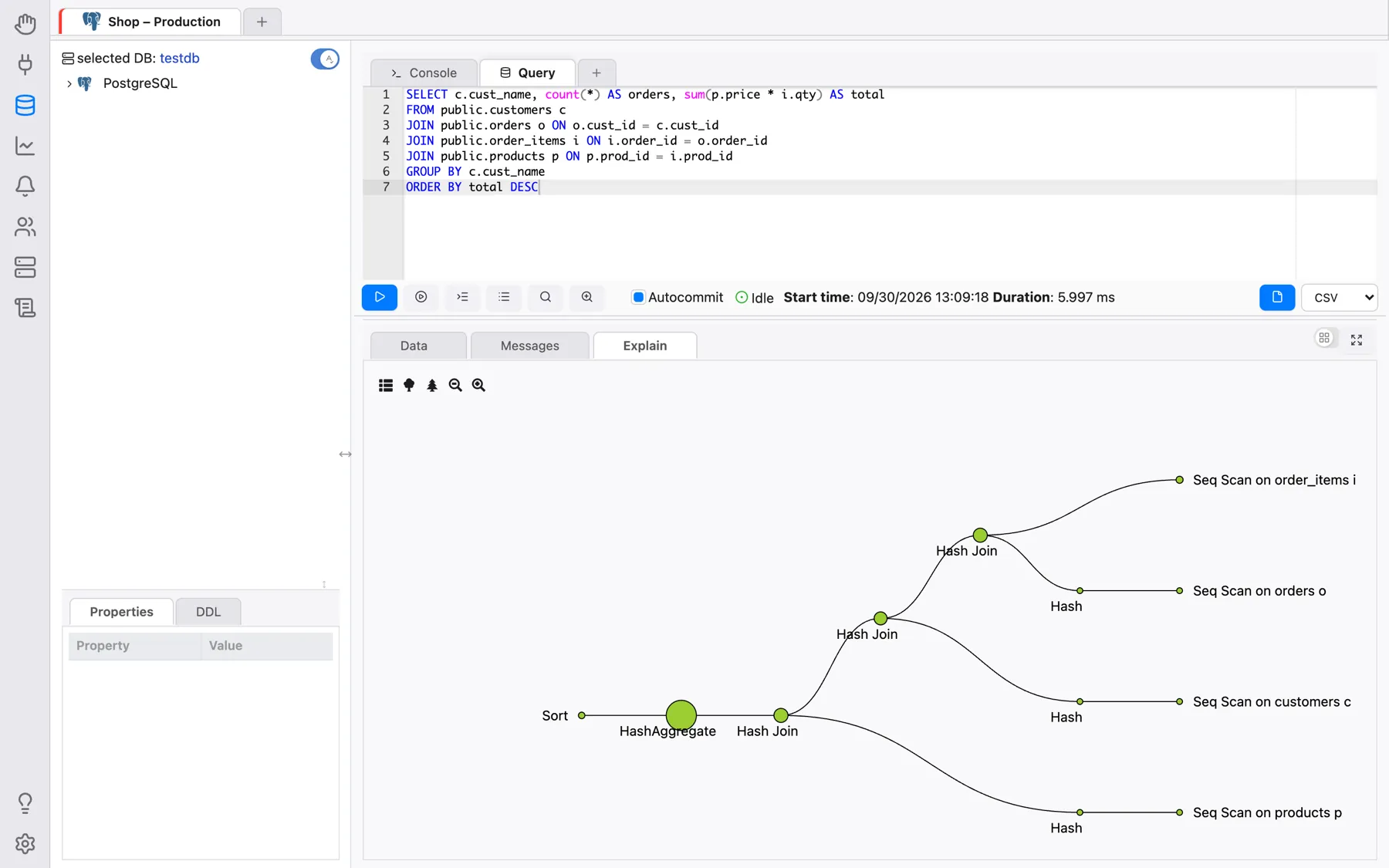Open the Messages tab
This screenshot has height=868, width=1389.
(x=530, y=346)
